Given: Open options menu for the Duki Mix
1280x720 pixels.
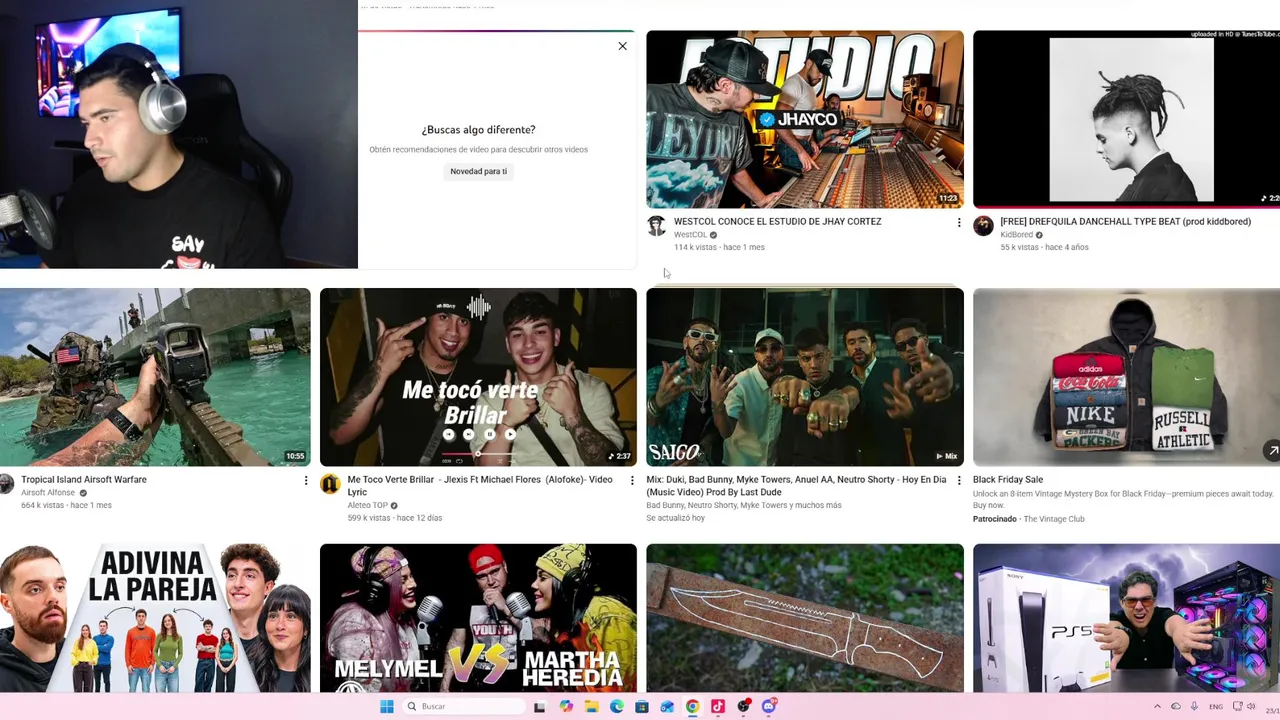Looking at the screenshot, I should point(959,481).
